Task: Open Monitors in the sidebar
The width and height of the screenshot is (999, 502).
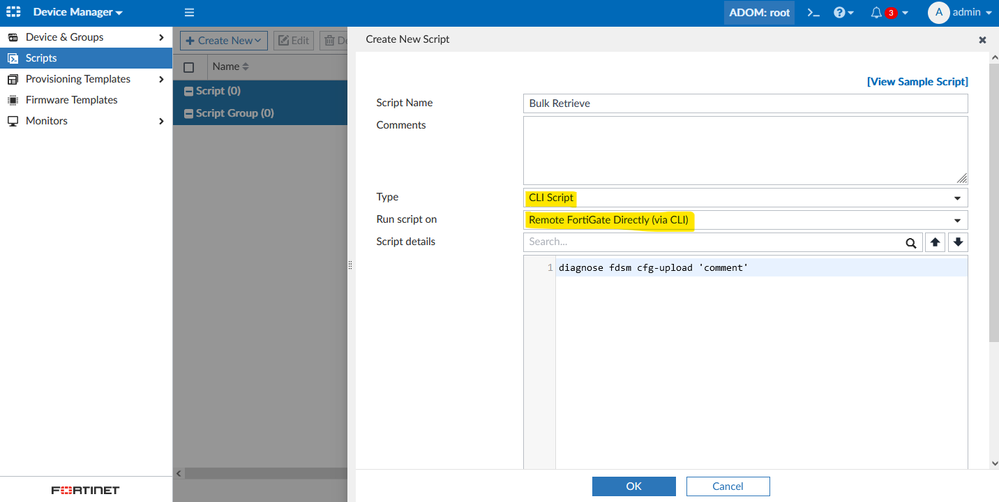Action: pyautogui.click(x=86, y=121)
